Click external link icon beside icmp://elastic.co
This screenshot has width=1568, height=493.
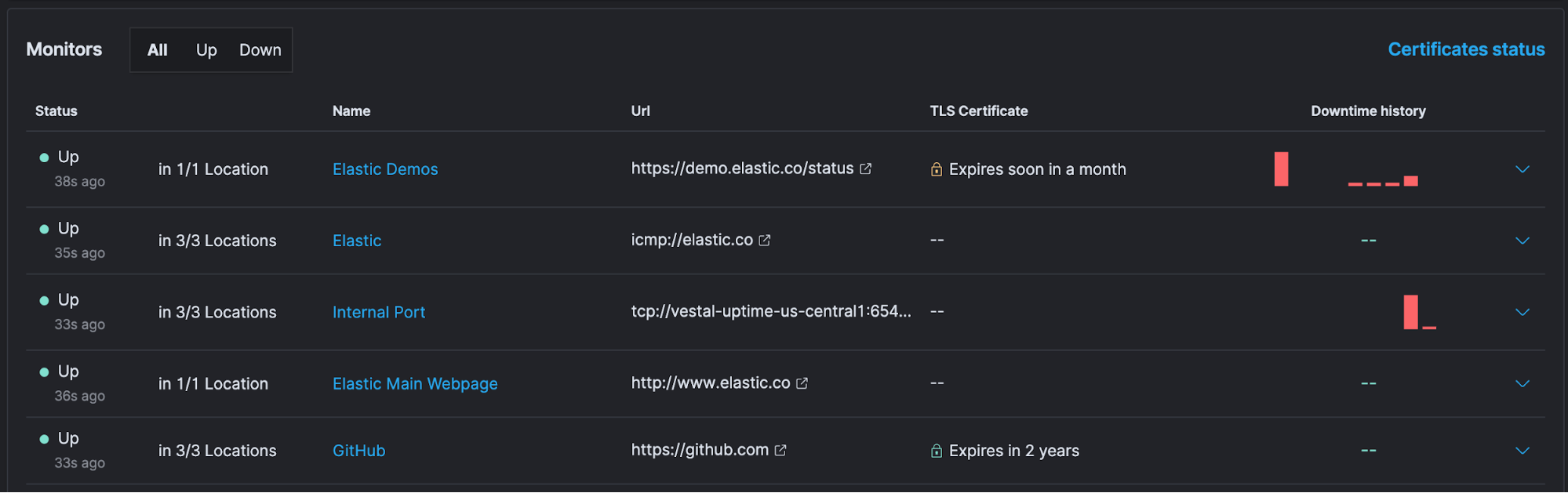pyautogui.click(x=765, y=241)
